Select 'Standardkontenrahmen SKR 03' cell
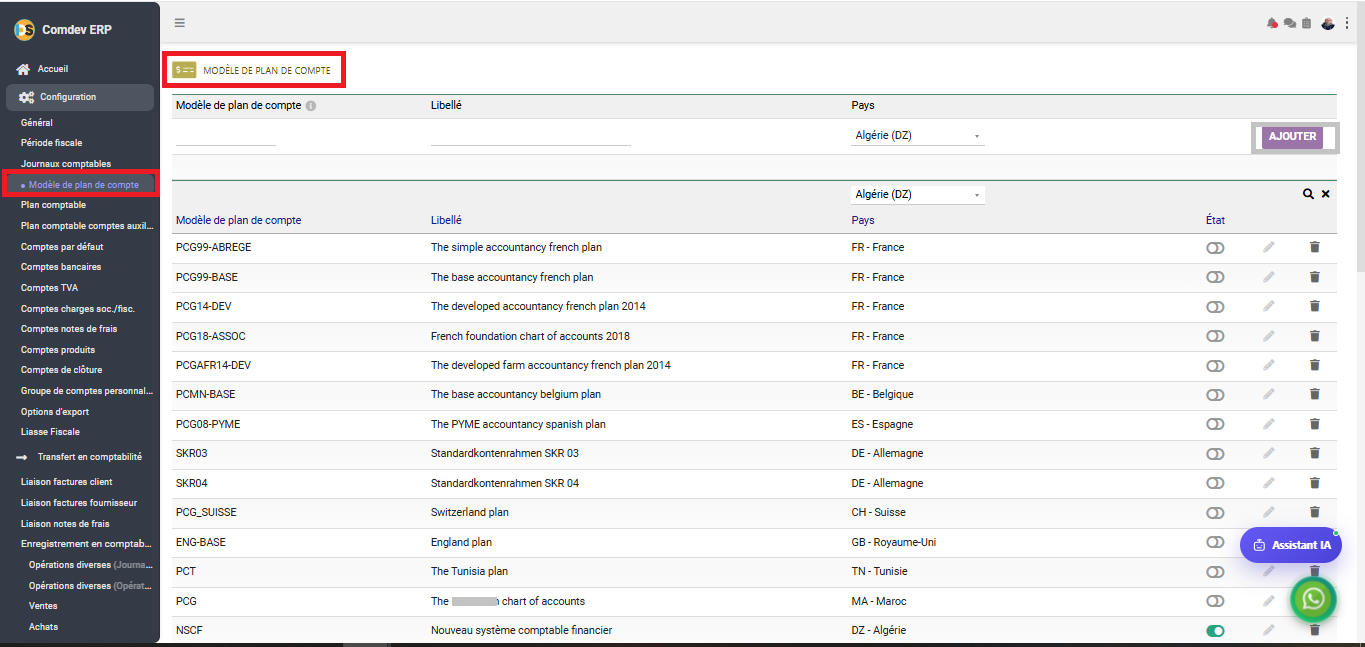The image size is (1365, 647). click(505, 453)
